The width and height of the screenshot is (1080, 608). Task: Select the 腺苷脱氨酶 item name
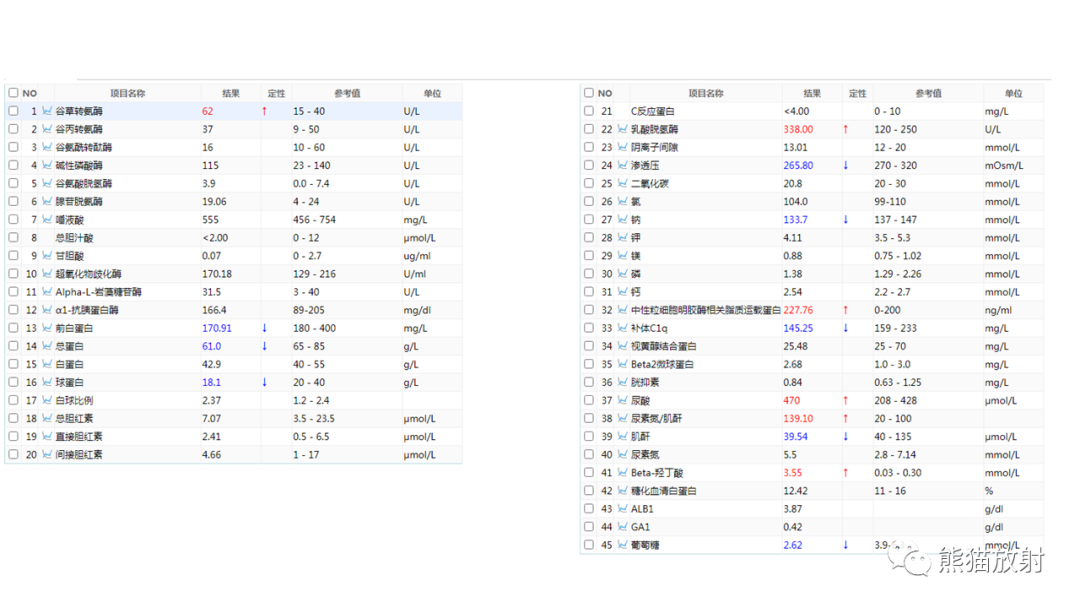click(x=79, y=202)
